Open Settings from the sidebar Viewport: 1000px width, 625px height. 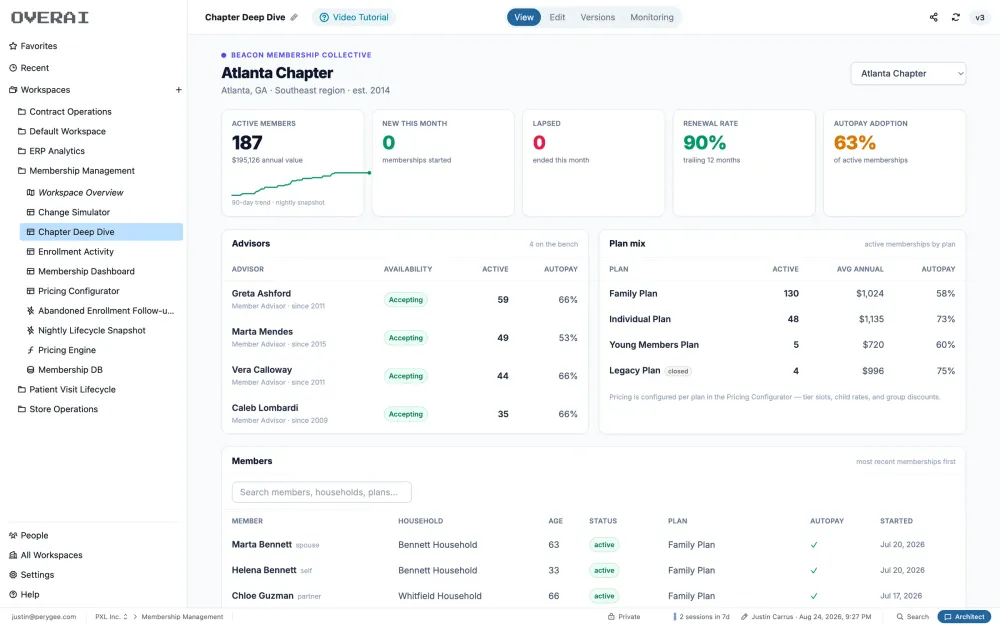31,575
